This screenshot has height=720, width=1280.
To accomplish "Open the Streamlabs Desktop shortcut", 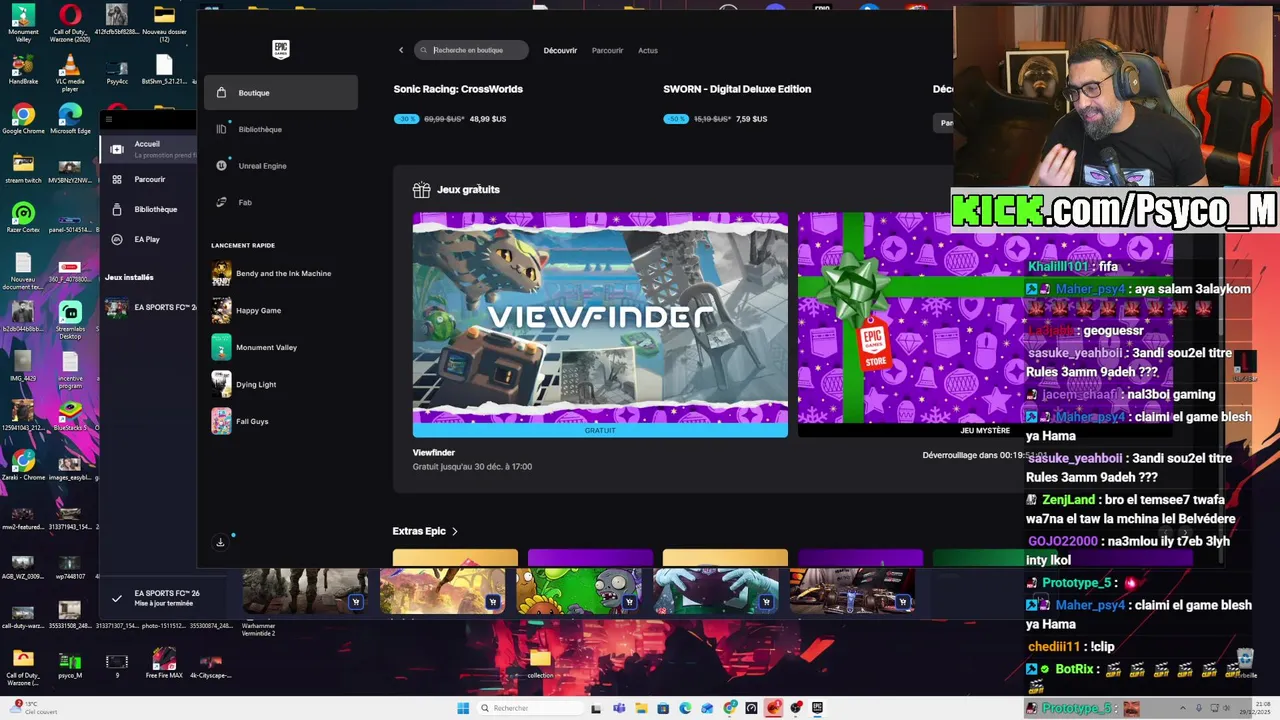I will (x=70, y=319).
